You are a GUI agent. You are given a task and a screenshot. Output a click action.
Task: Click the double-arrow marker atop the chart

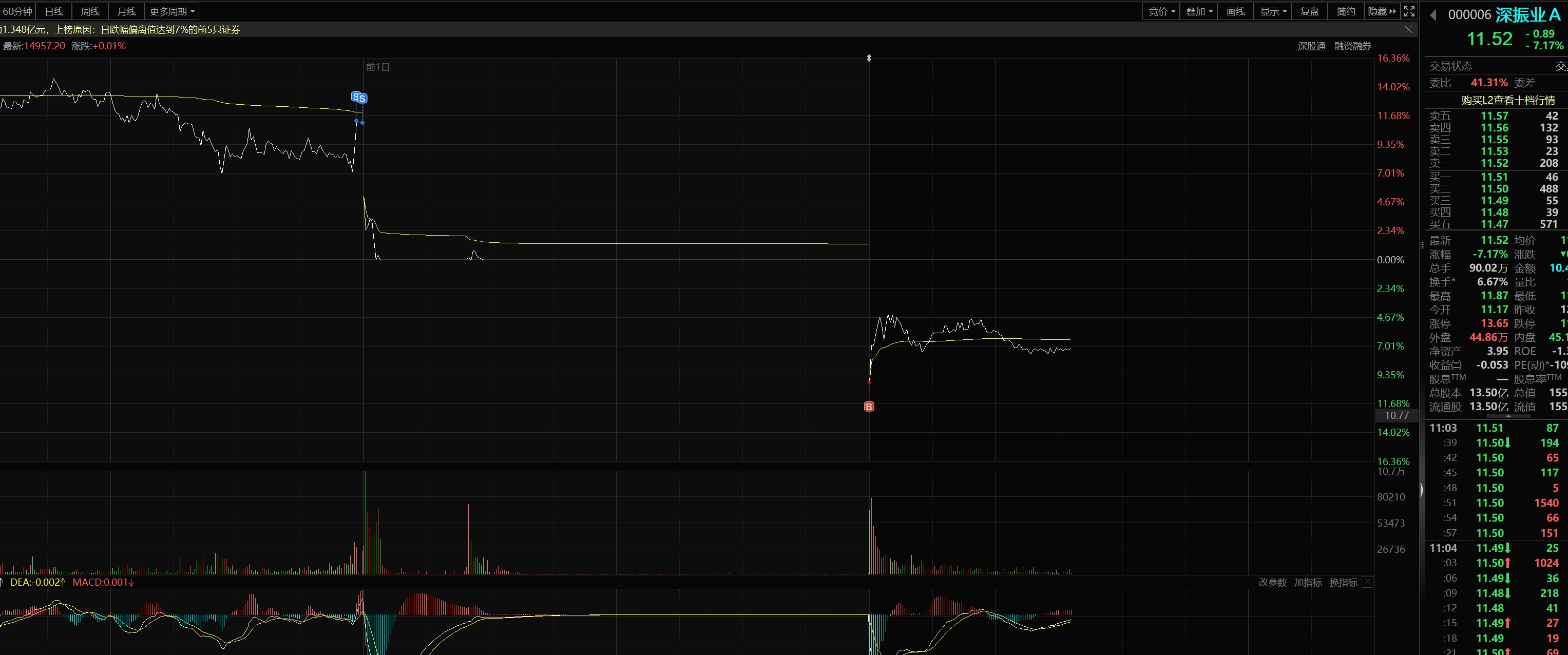[x=869, y=58]
